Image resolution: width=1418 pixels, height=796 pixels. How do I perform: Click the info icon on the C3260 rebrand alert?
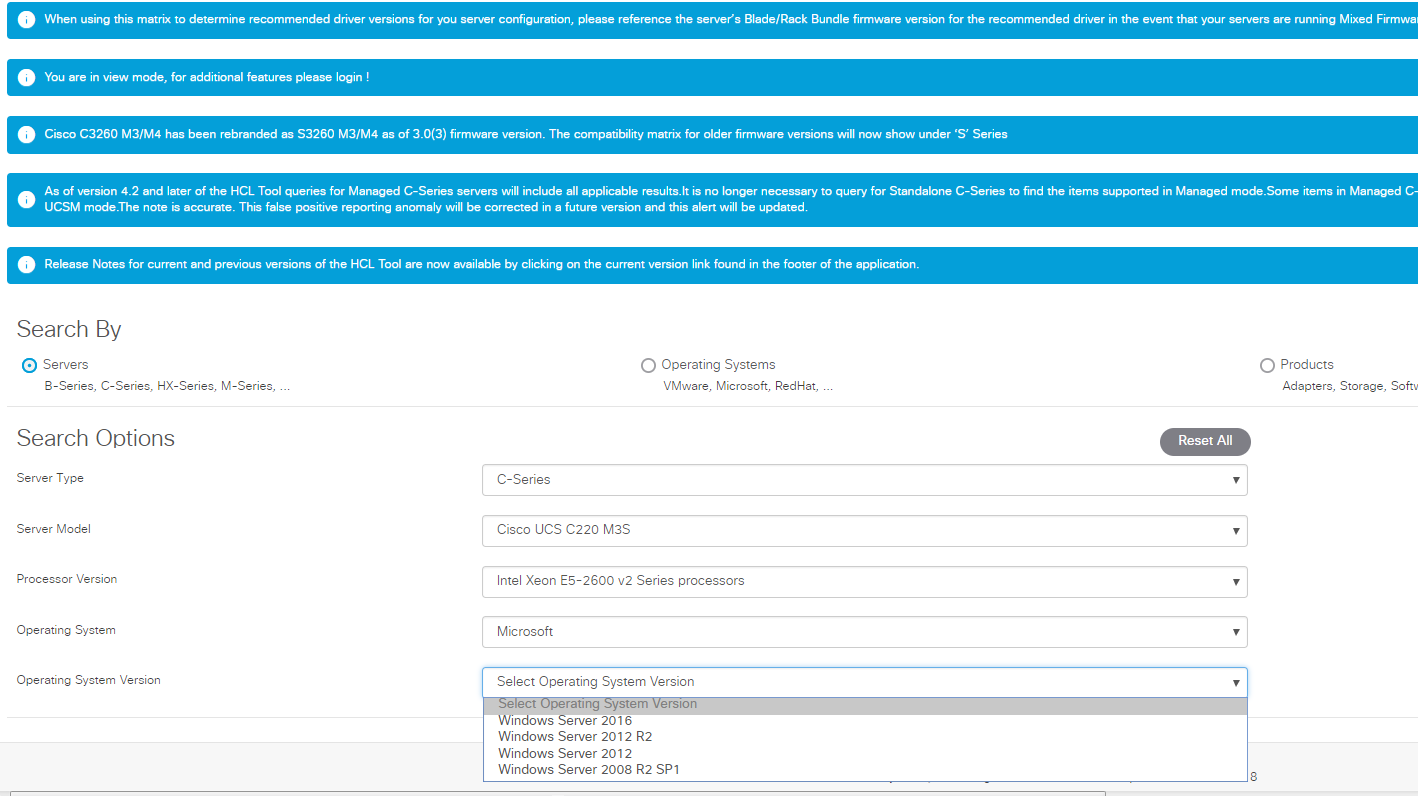26,134
